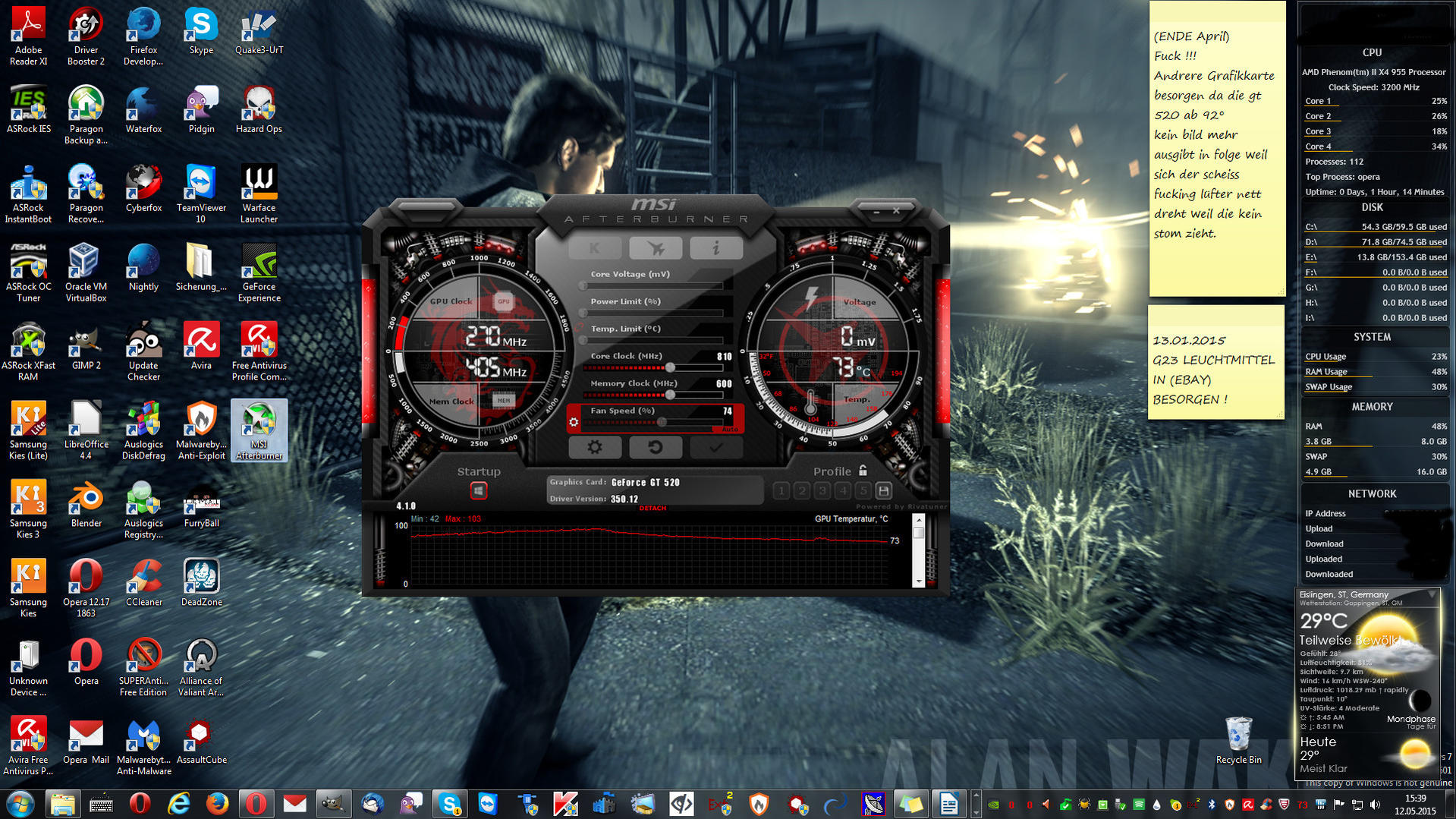Select profile slot 3
Image resolution: width=1456 pixels, height=819 pixels.
point(822,491)
